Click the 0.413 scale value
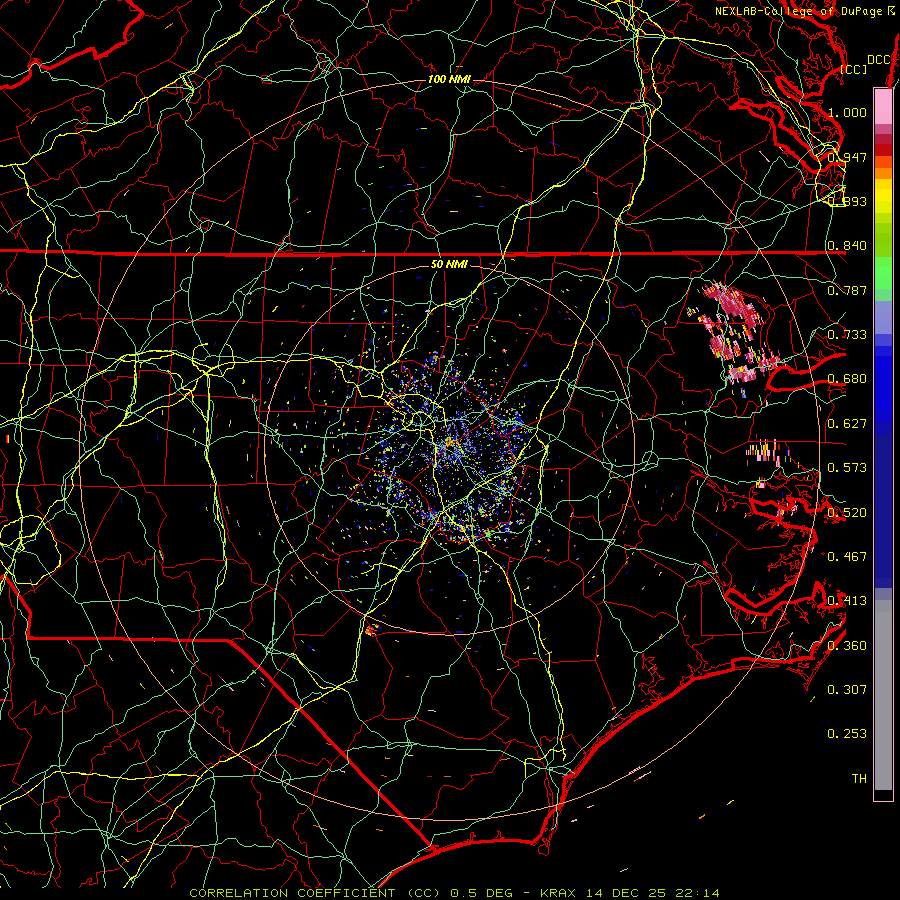Screen dimensions: 900x900 click(847, 601)
